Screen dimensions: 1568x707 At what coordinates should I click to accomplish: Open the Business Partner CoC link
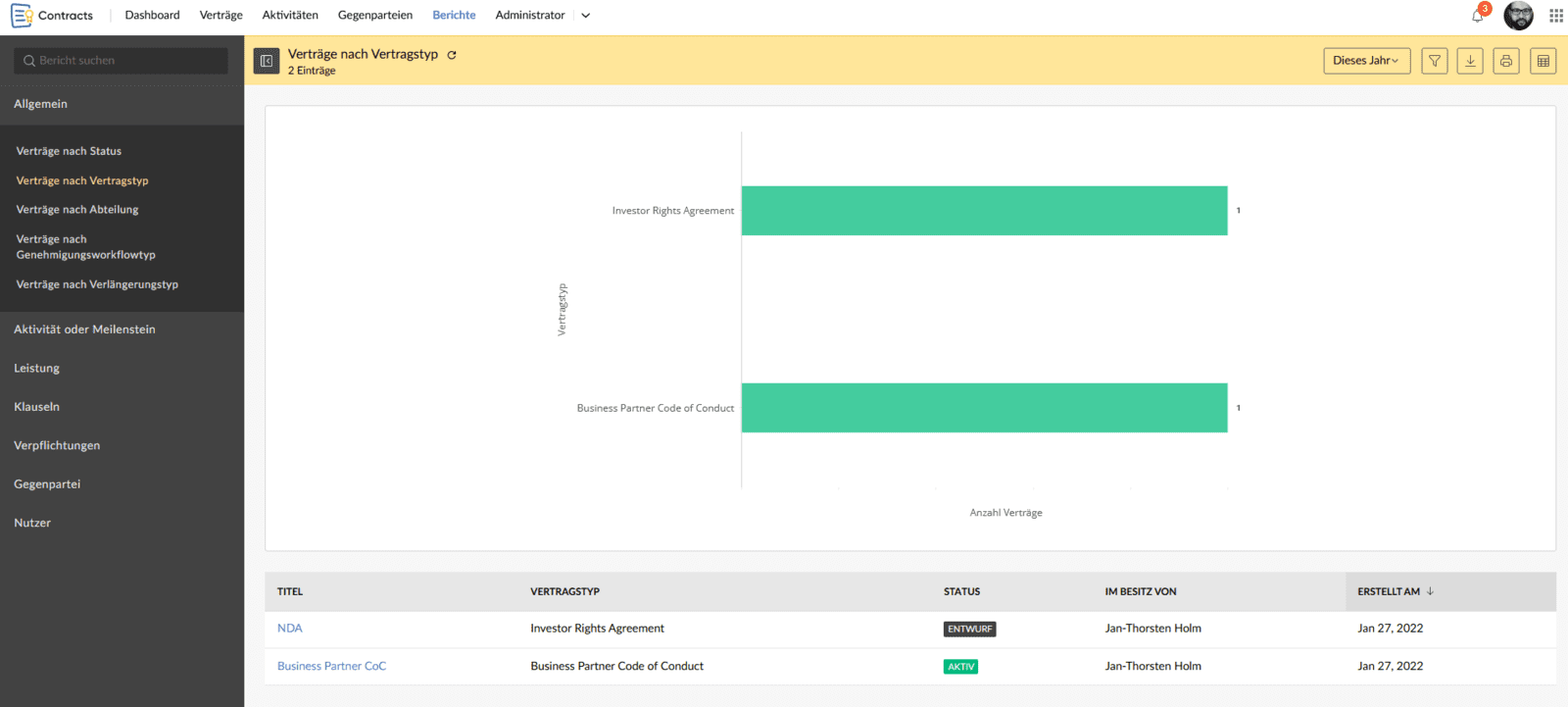331,666
